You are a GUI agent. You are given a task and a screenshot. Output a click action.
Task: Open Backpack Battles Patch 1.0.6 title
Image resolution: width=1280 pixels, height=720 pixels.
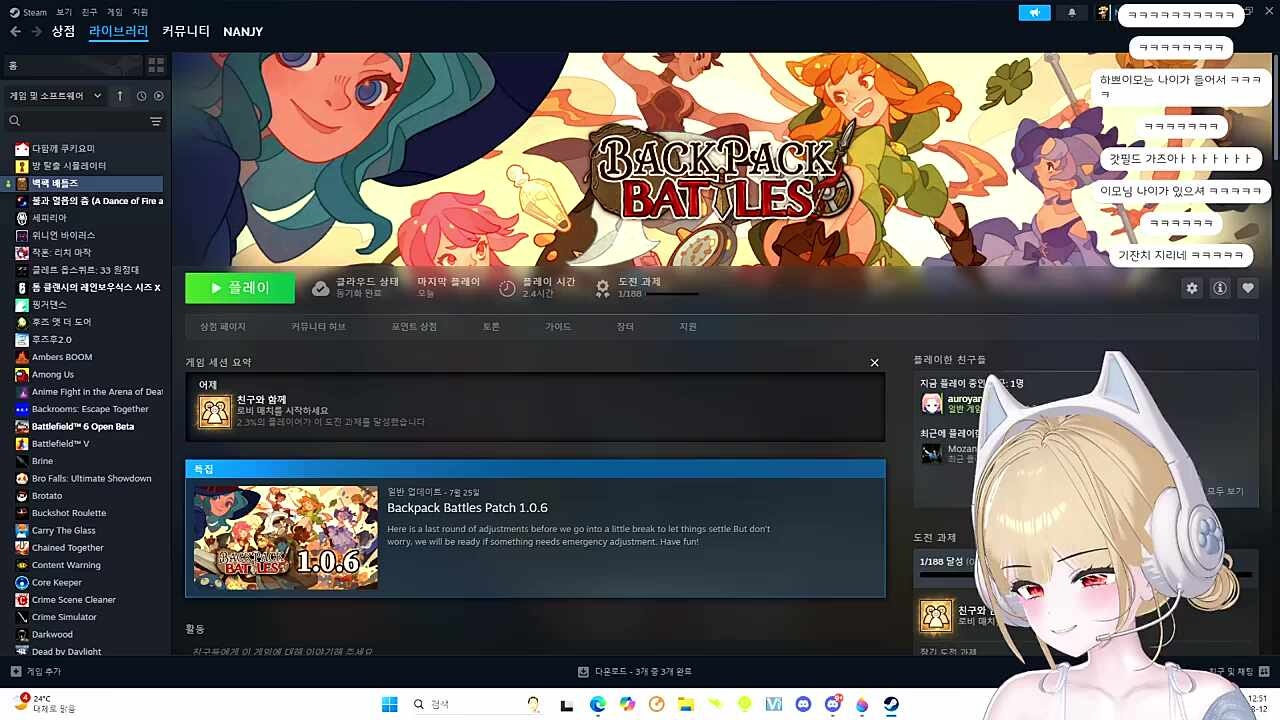tap(467, 508)
